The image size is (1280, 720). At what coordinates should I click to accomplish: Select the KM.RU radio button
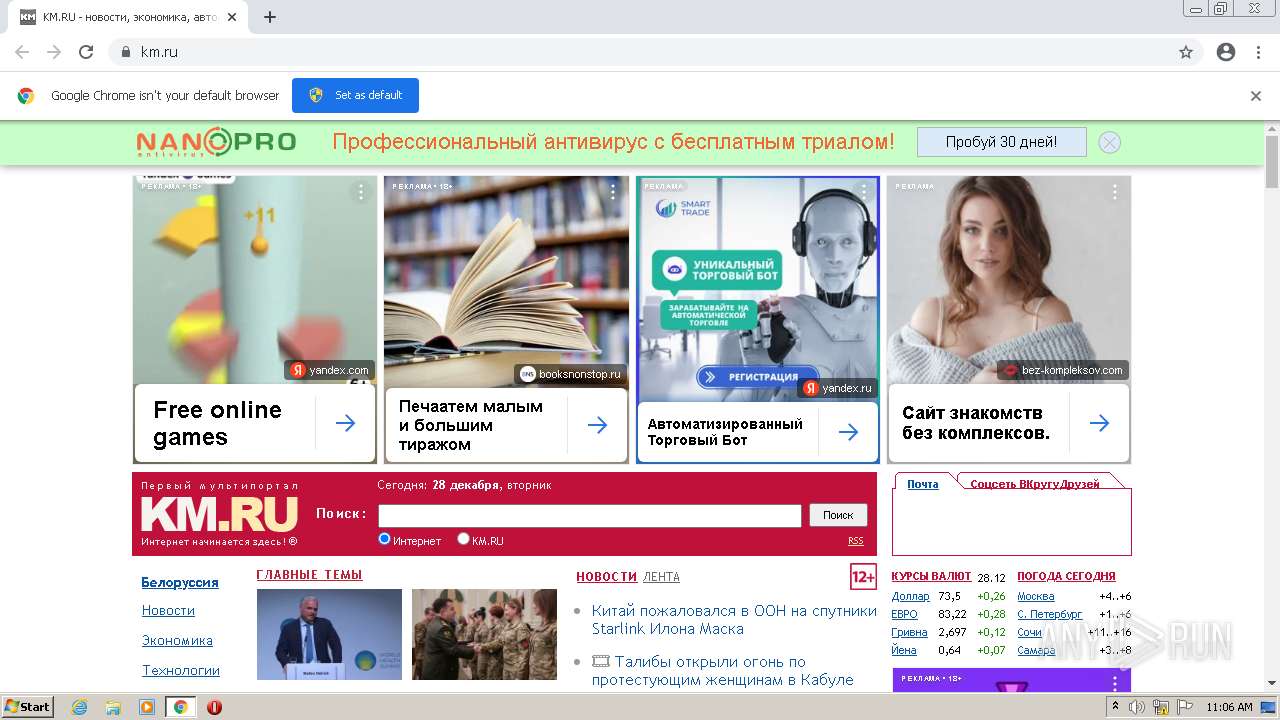tap(463, 539)
